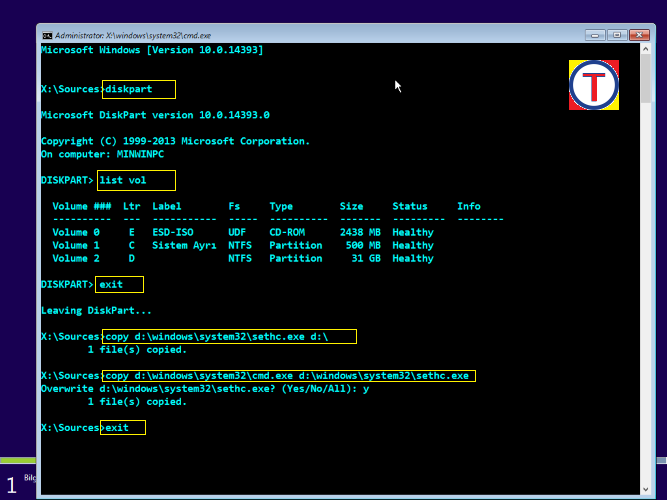Click the '1 file(s) copied.' line below the Overwrite prompt

tap(137, 402)
